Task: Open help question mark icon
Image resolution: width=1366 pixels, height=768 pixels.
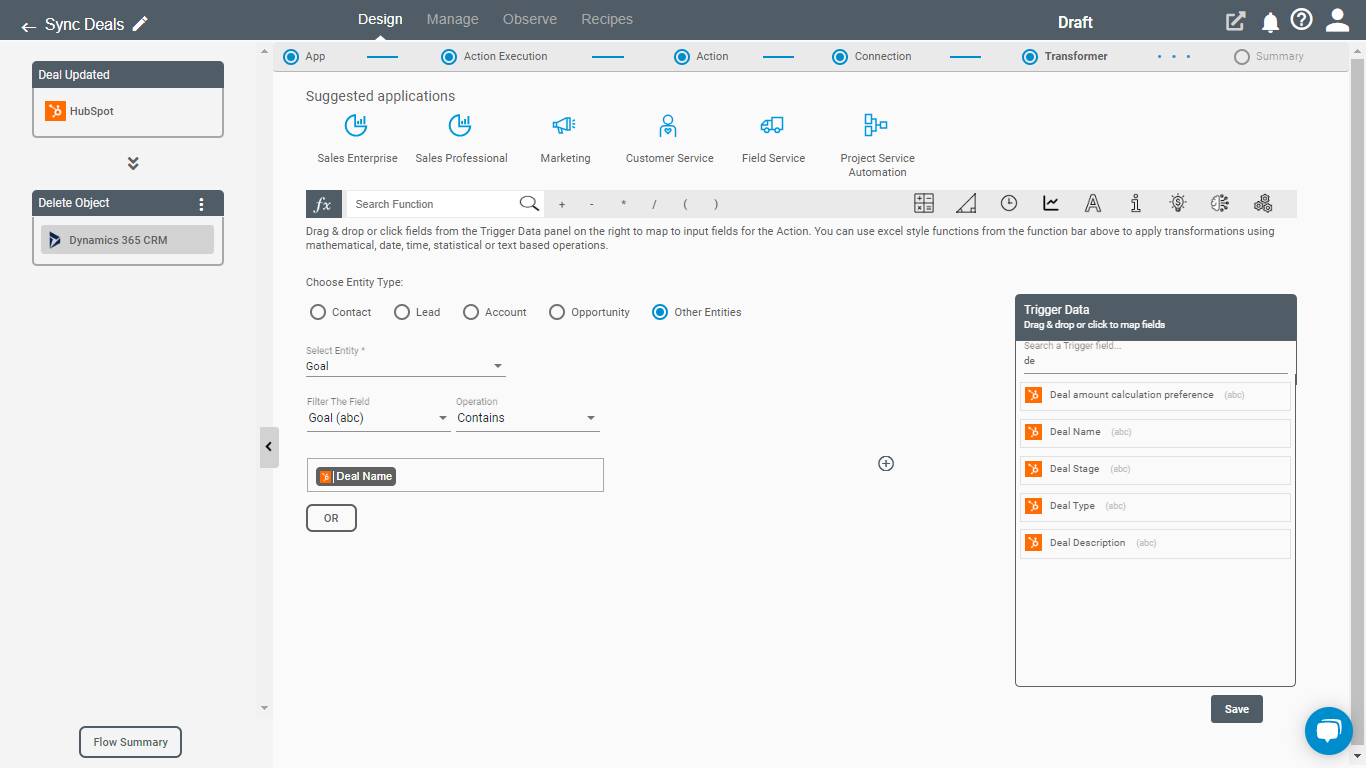Action: (x=1301, y=20)
